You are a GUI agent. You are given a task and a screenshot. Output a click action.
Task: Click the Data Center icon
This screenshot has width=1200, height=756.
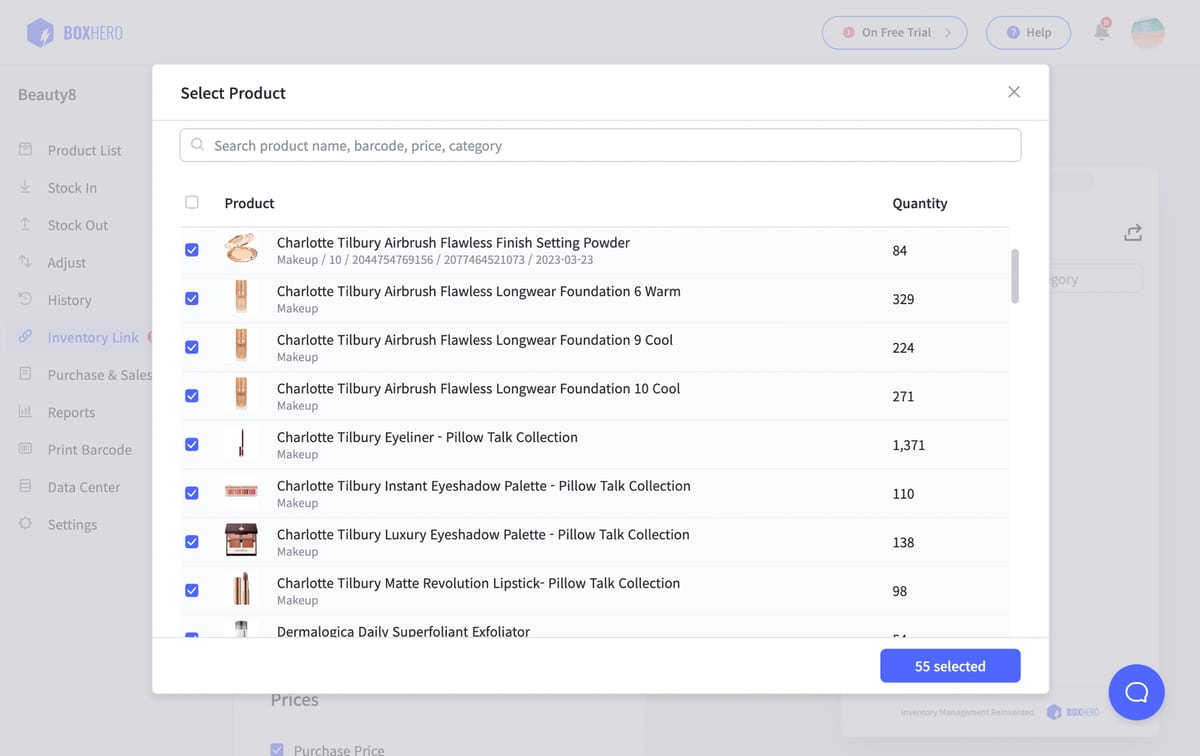pyautogui.click(x=25, y=487)
